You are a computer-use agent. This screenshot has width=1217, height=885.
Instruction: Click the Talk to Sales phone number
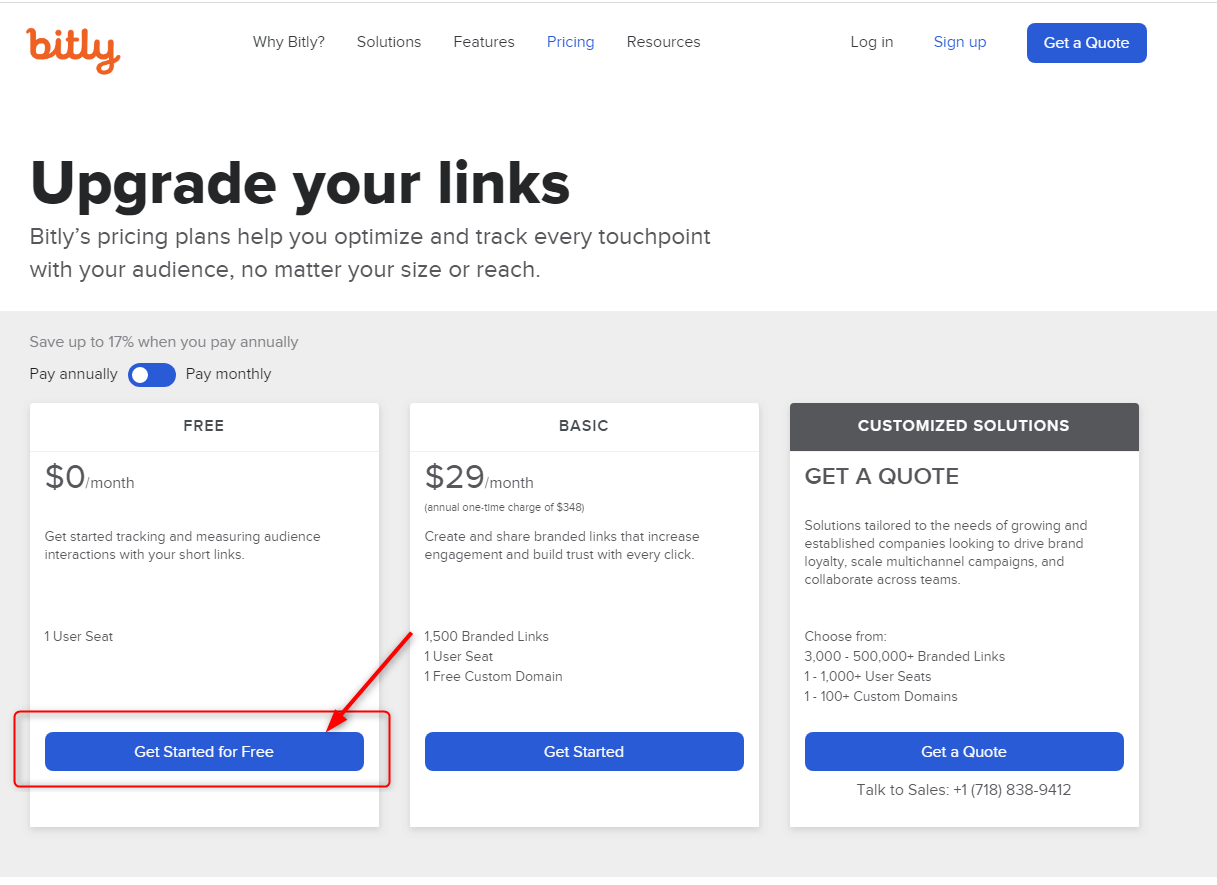coord(1012,790)
